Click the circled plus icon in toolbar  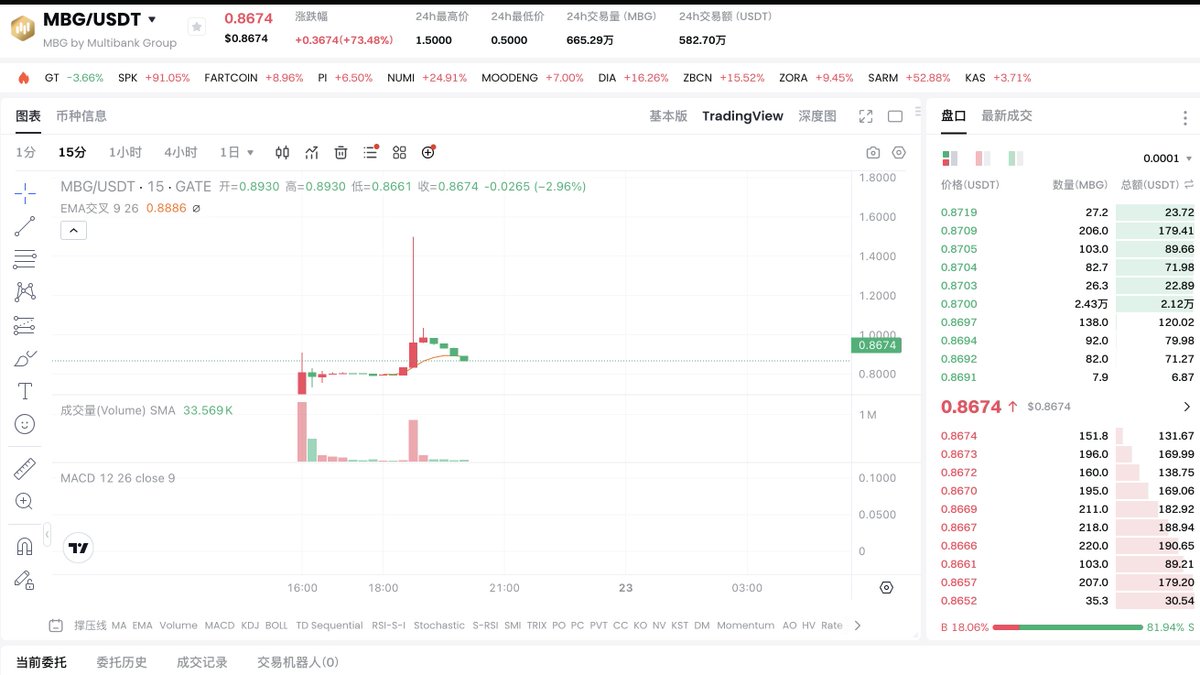(x=429, y=152)
